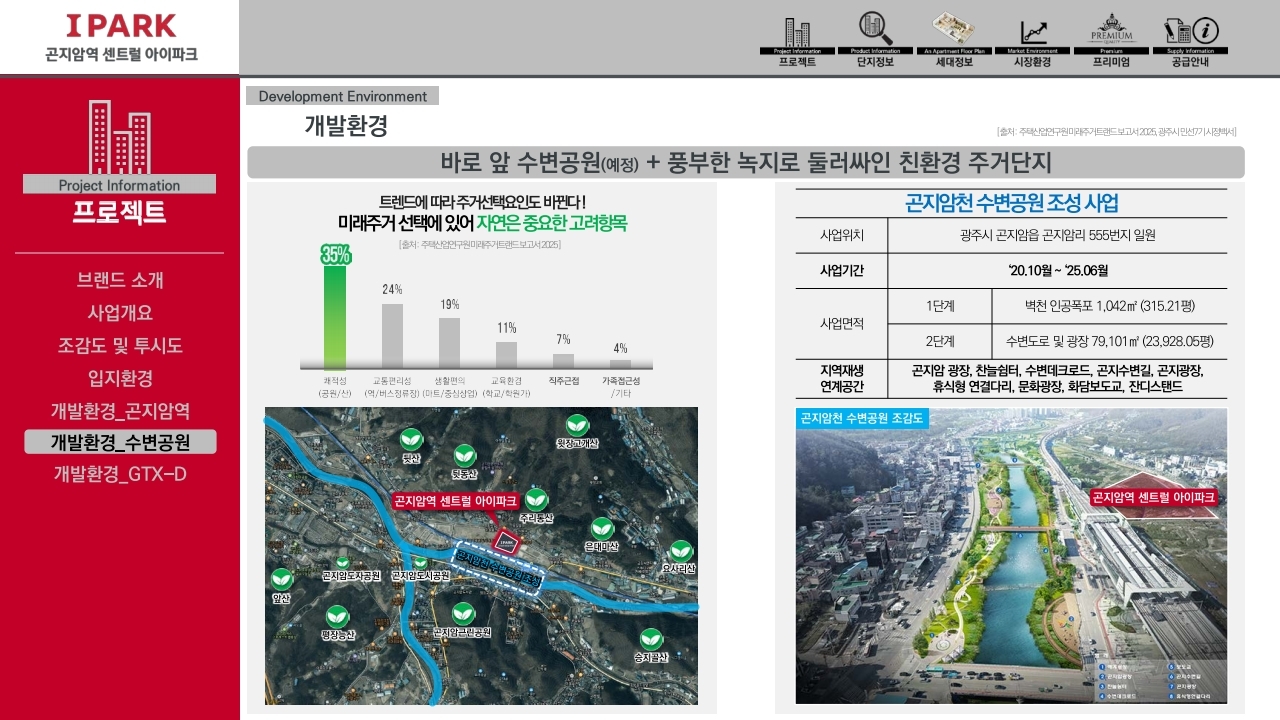The height and width of the screenshot is (720, 1280).
Task: Open the 시장환경 chart icon
Action: tap(1033, 32)
